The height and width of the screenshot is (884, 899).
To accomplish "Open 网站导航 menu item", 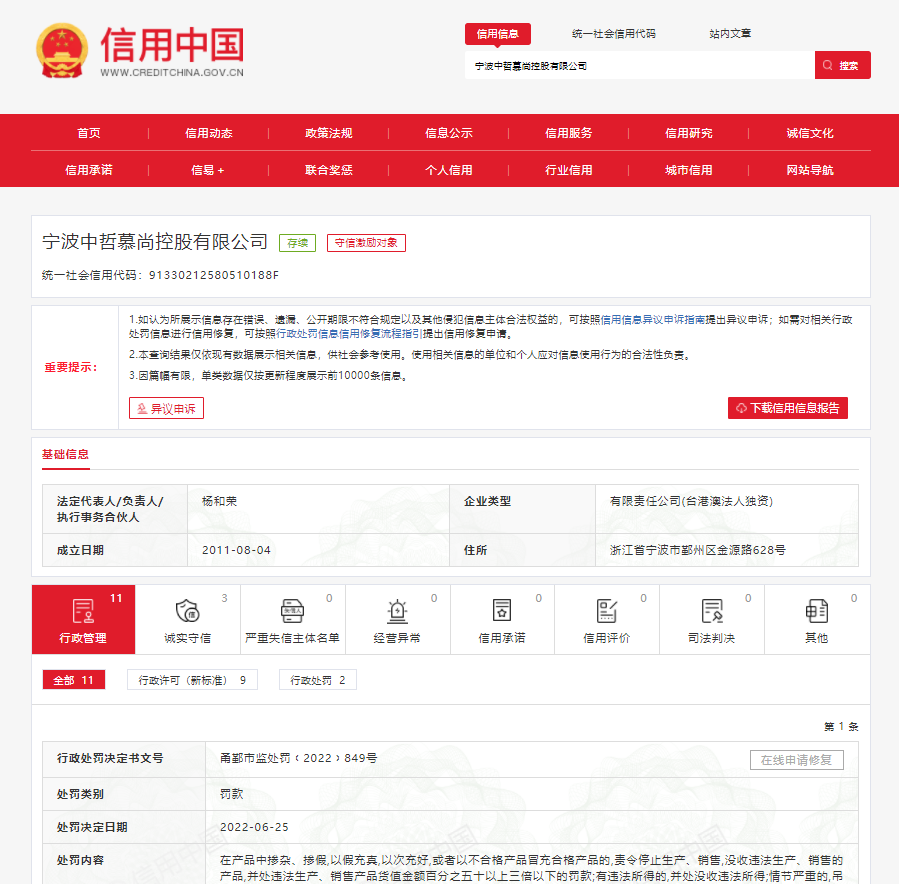I will coord(810,170).
